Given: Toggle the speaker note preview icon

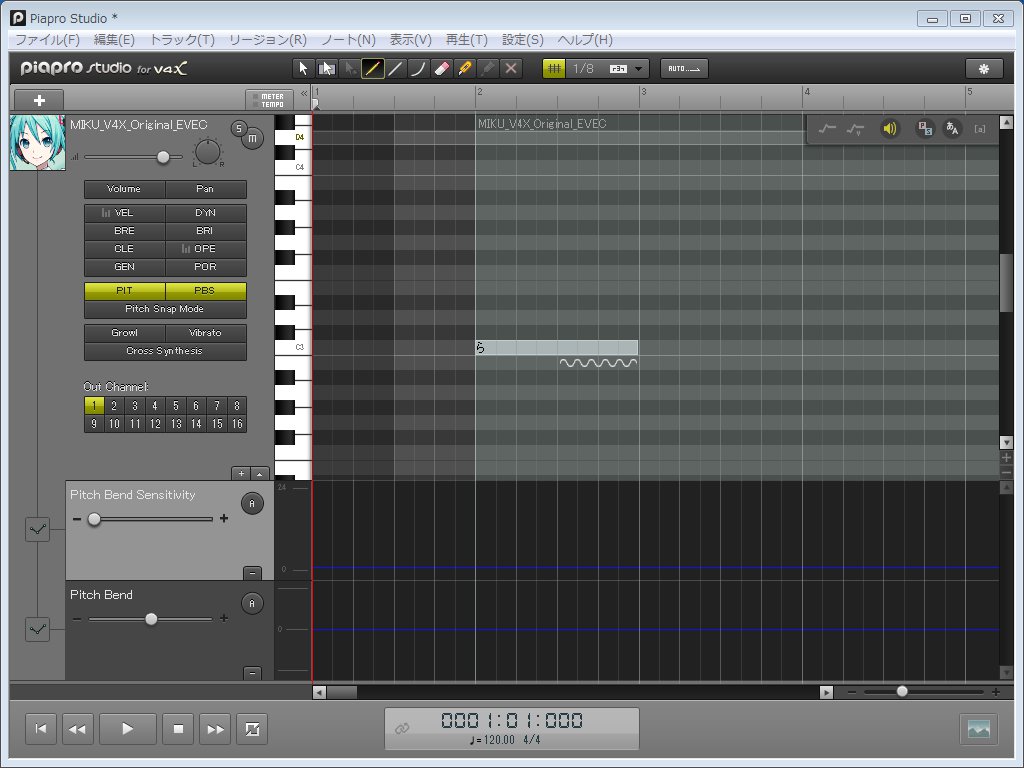Looking at the screenshot, I should pyautogui.click(x=889, y=129).
